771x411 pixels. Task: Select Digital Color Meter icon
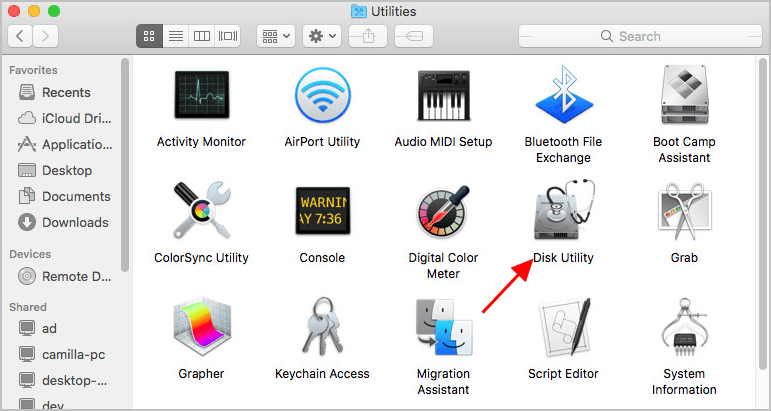click(x=444, y=211)
